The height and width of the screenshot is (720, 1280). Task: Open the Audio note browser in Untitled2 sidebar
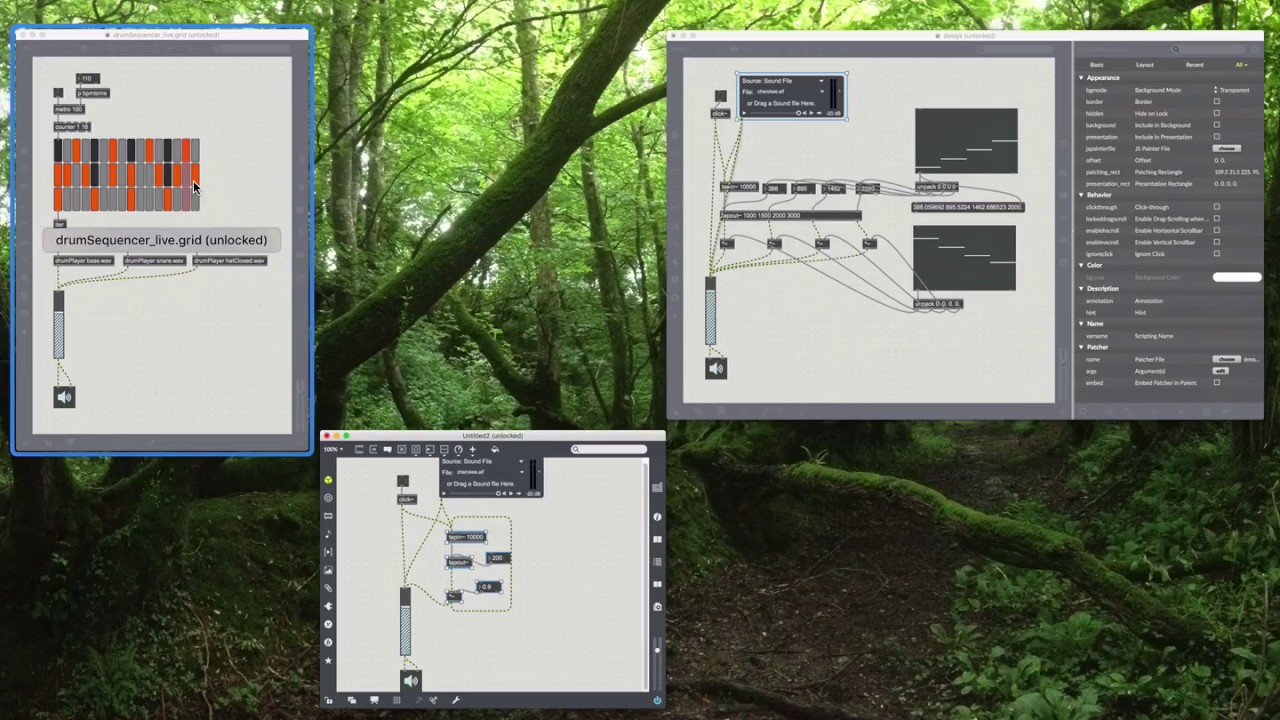pyautogui.click(x=328, y=534)
